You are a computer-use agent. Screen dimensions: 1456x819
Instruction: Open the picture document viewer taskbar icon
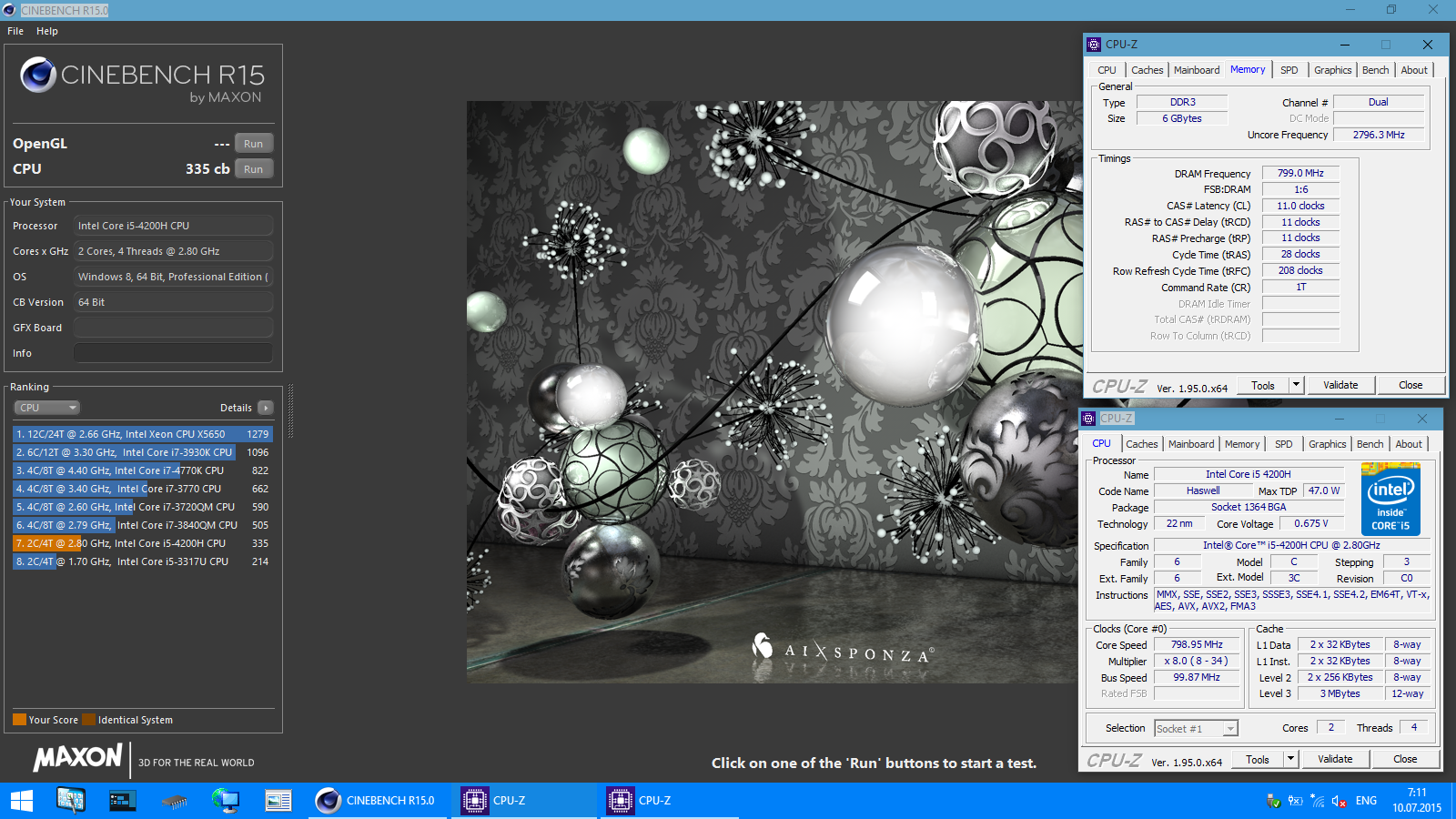click(278, 801)
